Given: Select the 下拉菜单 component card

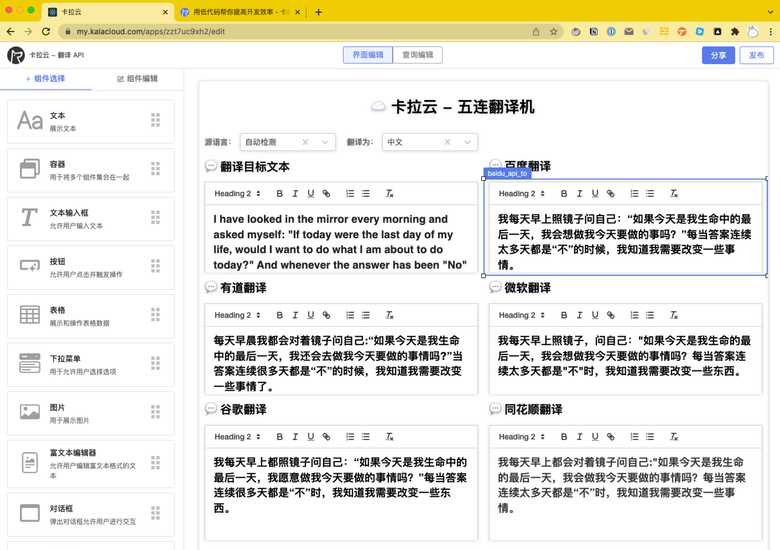Looking at the screenshot, I should click(91, 364).
